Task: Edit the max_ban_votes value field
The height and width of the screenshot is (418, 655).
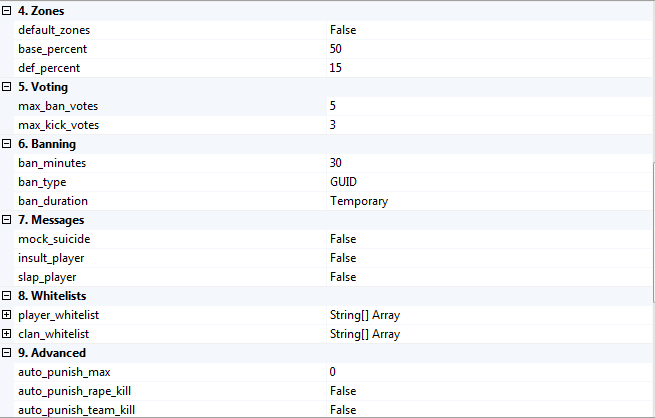Action: [x=334, y=106]
